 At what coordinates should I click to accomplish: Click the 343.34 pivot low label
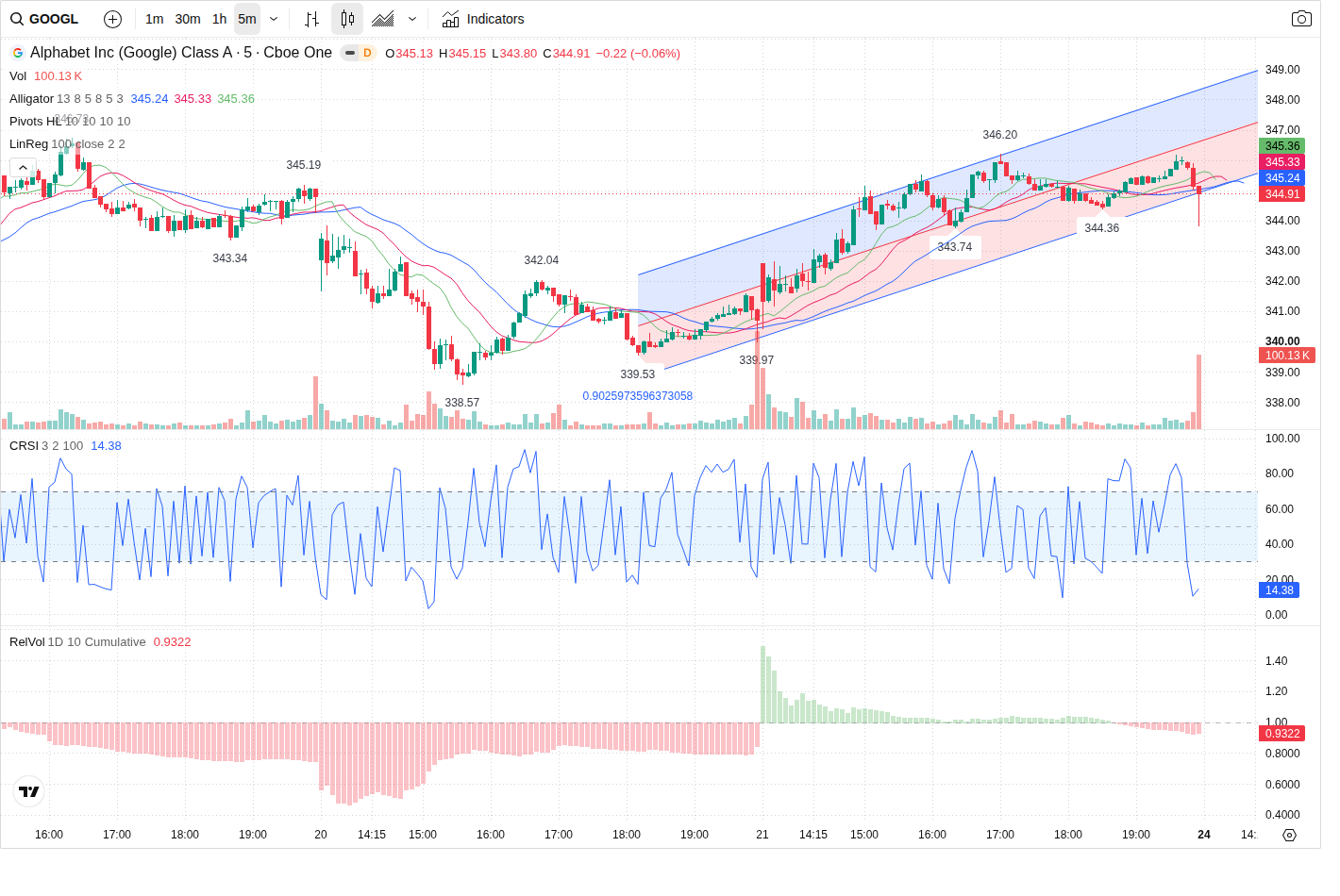[x=229, y=258]
